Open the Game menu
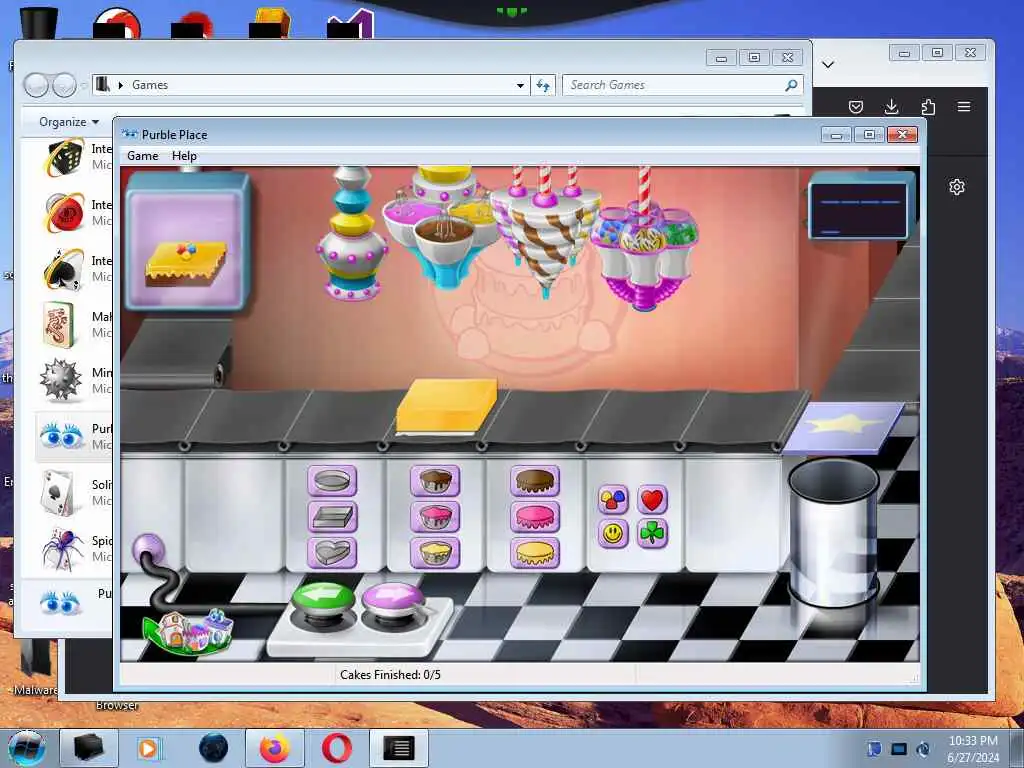 [x=142, y=155]
